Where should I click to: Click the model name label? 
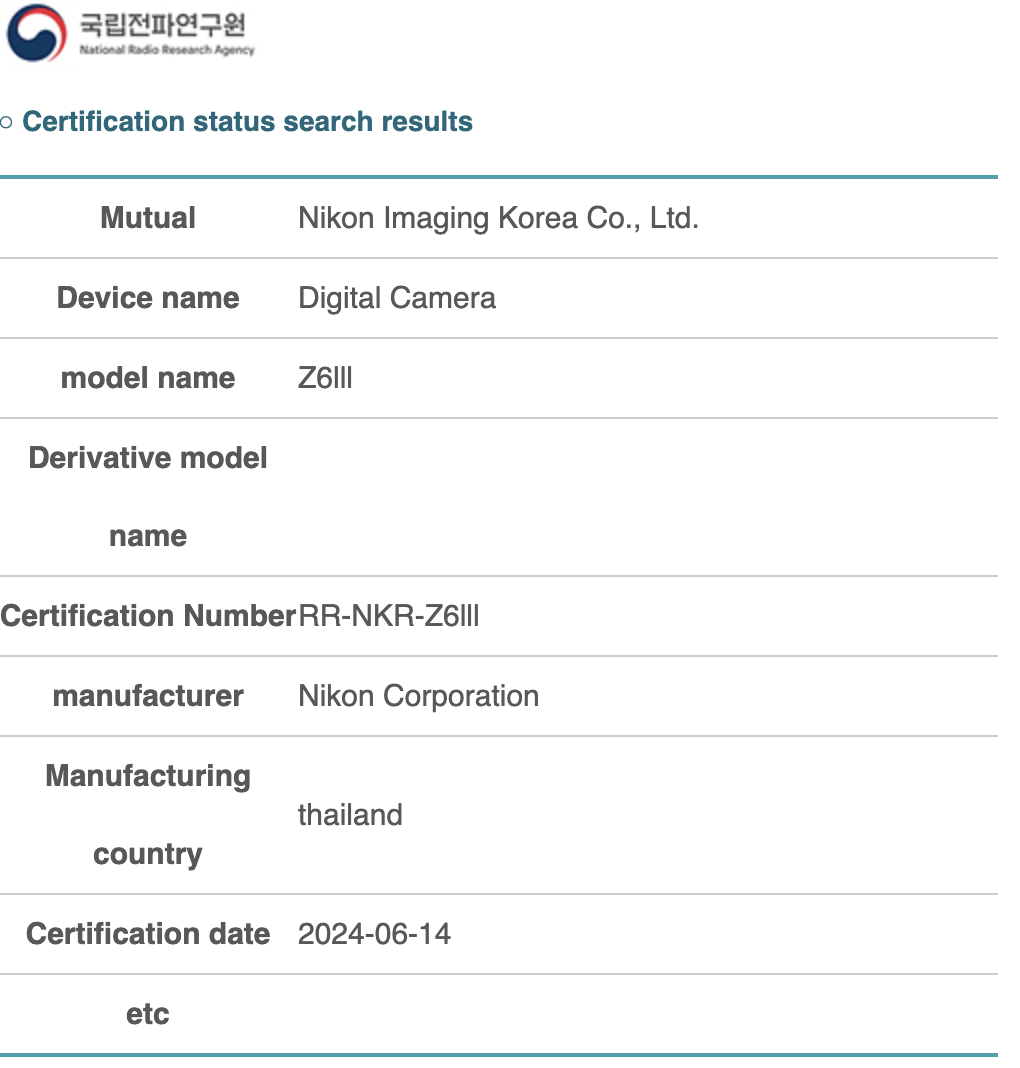pos(148,378)
